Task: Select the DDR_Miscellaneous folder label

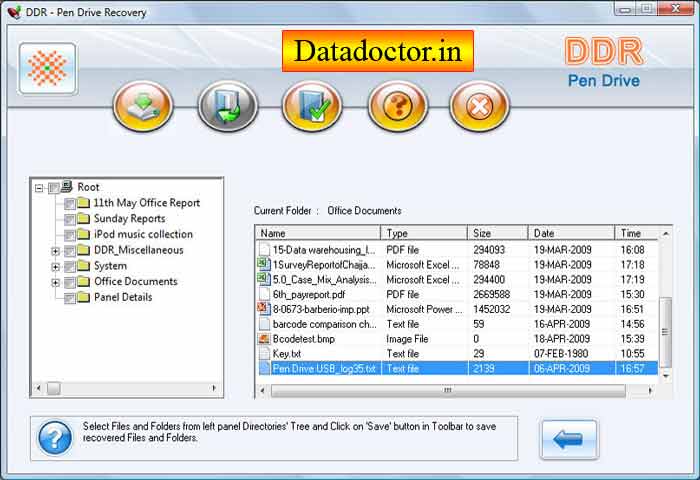Action: pos(139,250)
